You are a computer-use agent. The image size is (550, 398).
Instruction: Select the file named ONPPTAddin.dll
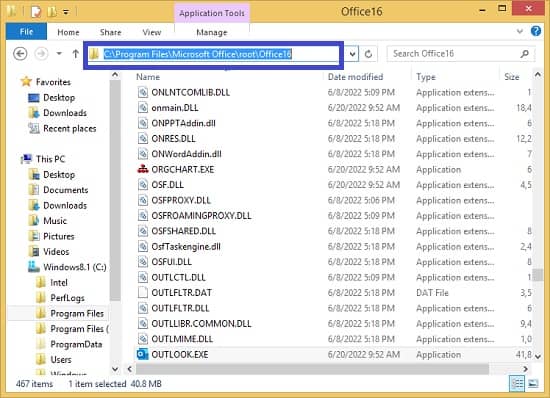183,123
